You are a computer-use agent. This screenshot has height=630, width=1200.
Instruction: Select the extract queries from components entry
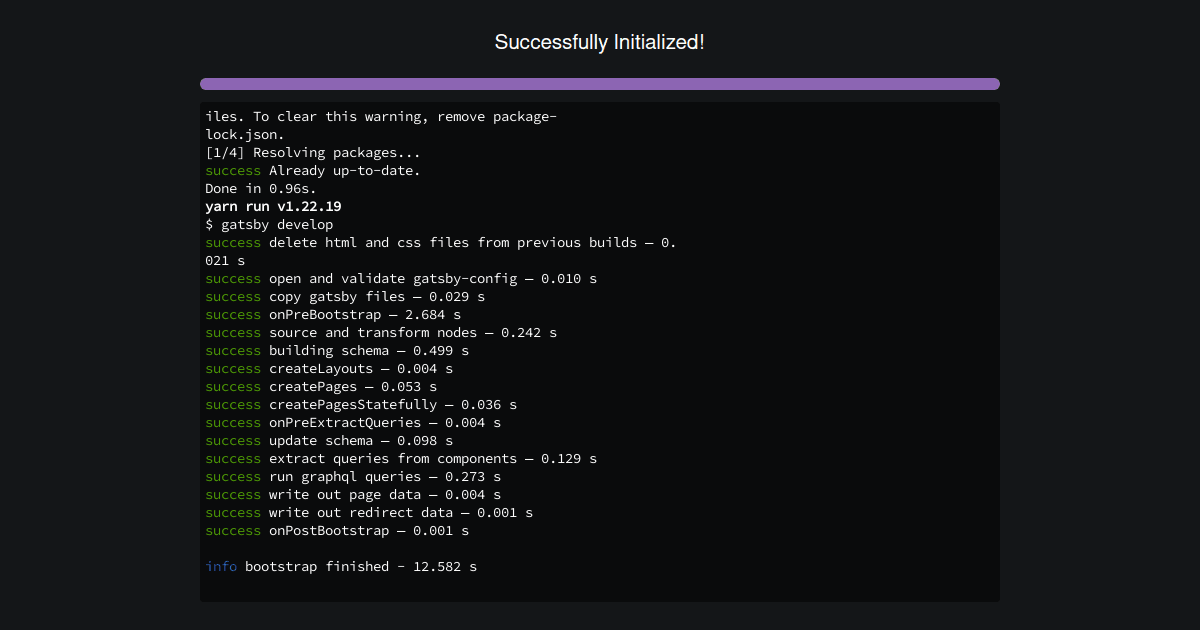(432, 458)
